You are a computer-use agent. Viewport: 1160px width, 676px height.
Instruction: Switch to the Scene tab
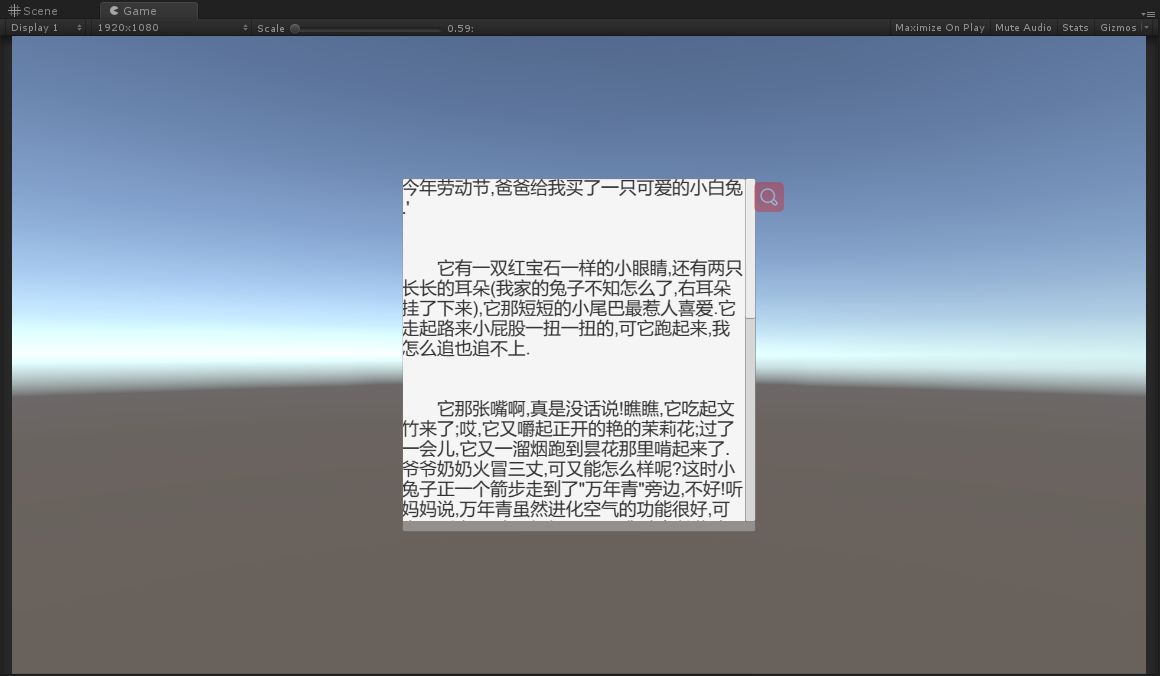pyautogui.click(x=38, y=10)
